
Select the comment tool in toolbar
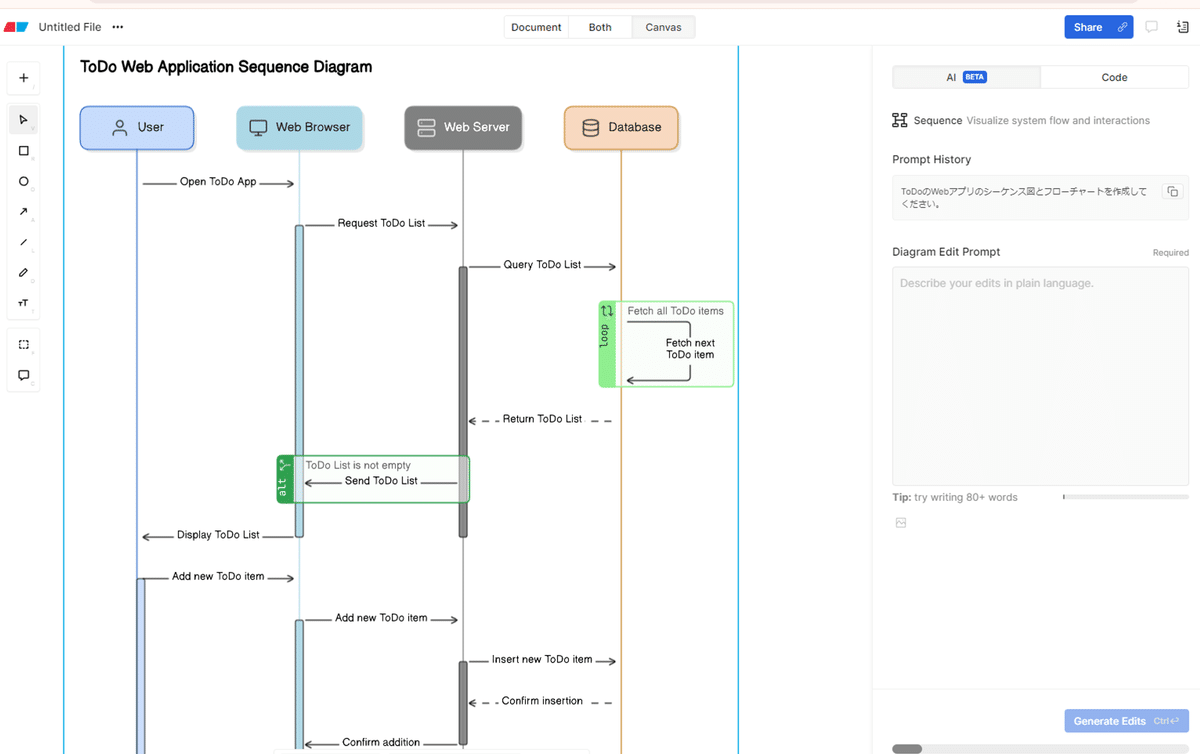pos(24,375)
